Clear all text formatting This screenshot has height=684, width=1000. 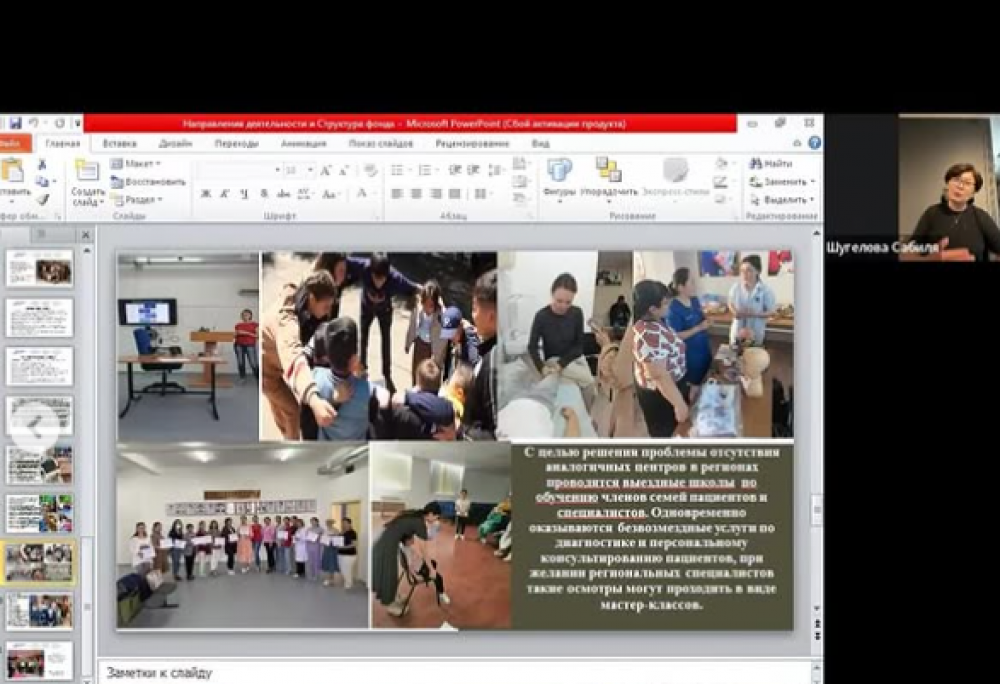coord(370,170)
